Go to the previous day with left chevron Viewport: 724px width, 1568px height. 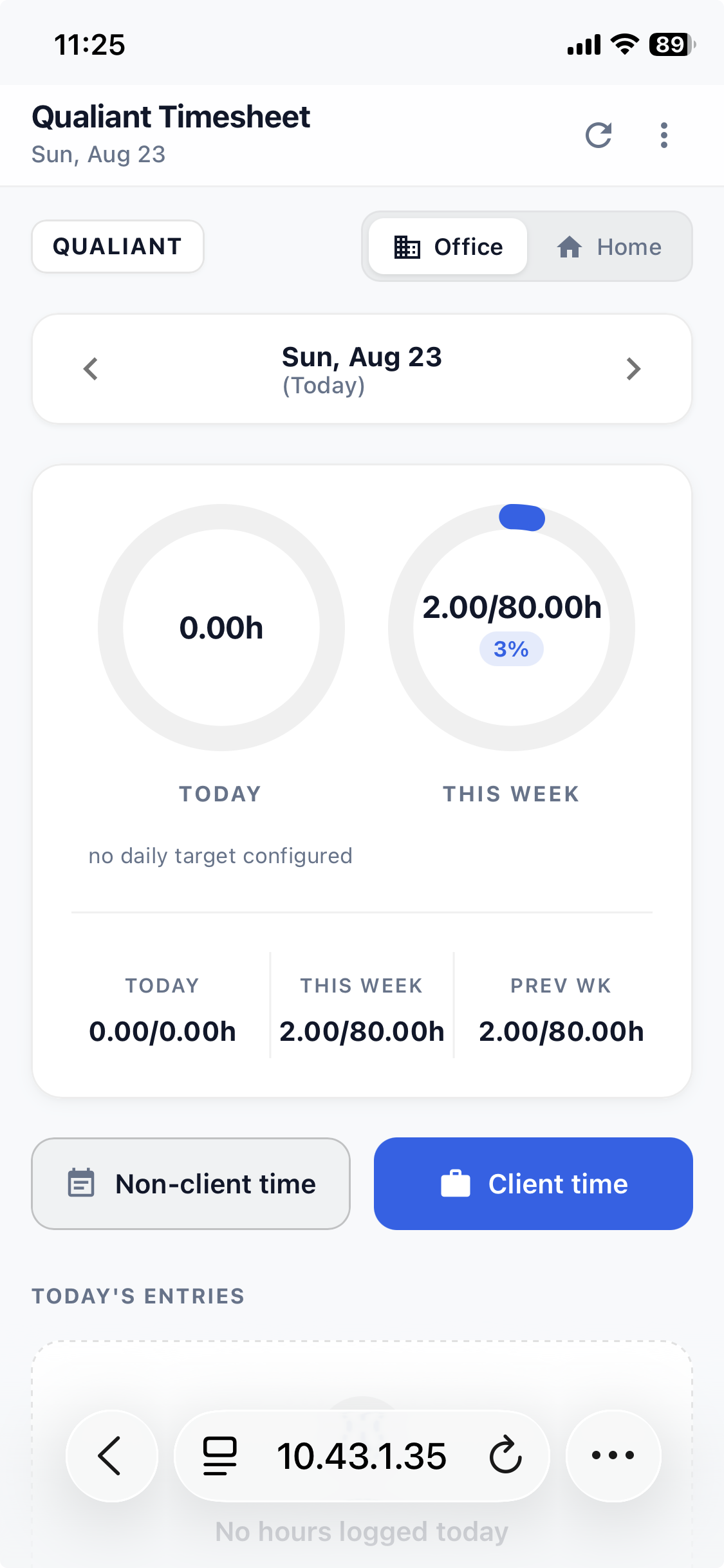pos(91,369)
